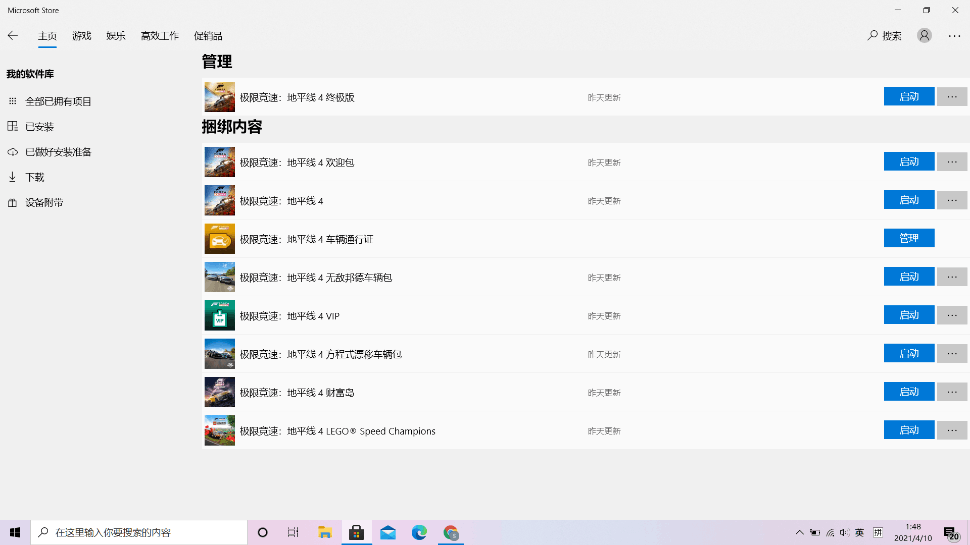Open more options for LEGO Speed Champions
Viewport: 970px width, 545px height.
click(x=952, y=430)
